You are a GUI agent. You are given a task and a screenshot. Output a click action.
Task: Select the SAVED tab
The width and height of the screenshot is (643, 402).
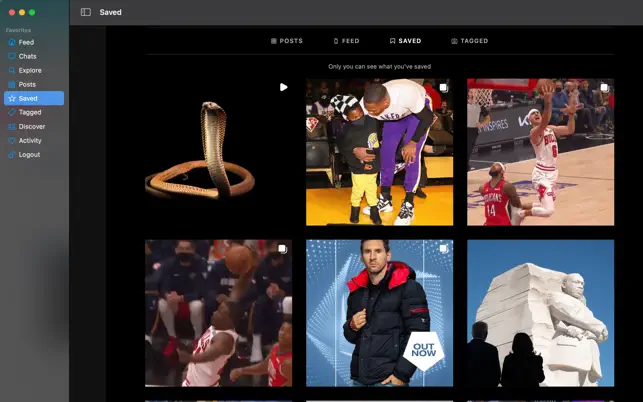(405, 41)
